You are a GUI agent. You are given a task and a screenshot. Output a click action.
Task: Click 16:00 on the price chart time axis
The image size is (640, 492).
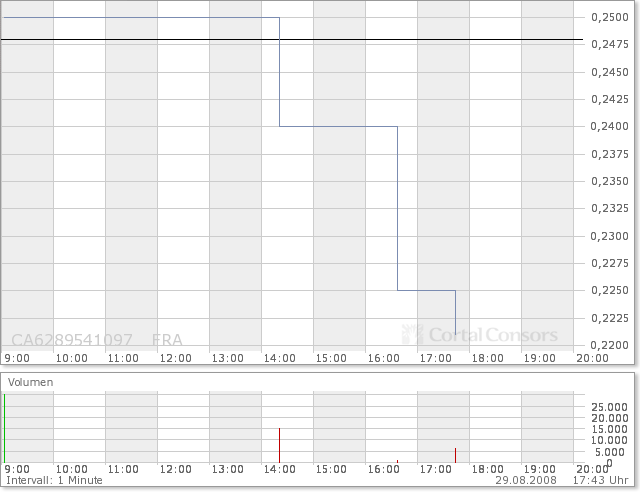coord(384,358)
